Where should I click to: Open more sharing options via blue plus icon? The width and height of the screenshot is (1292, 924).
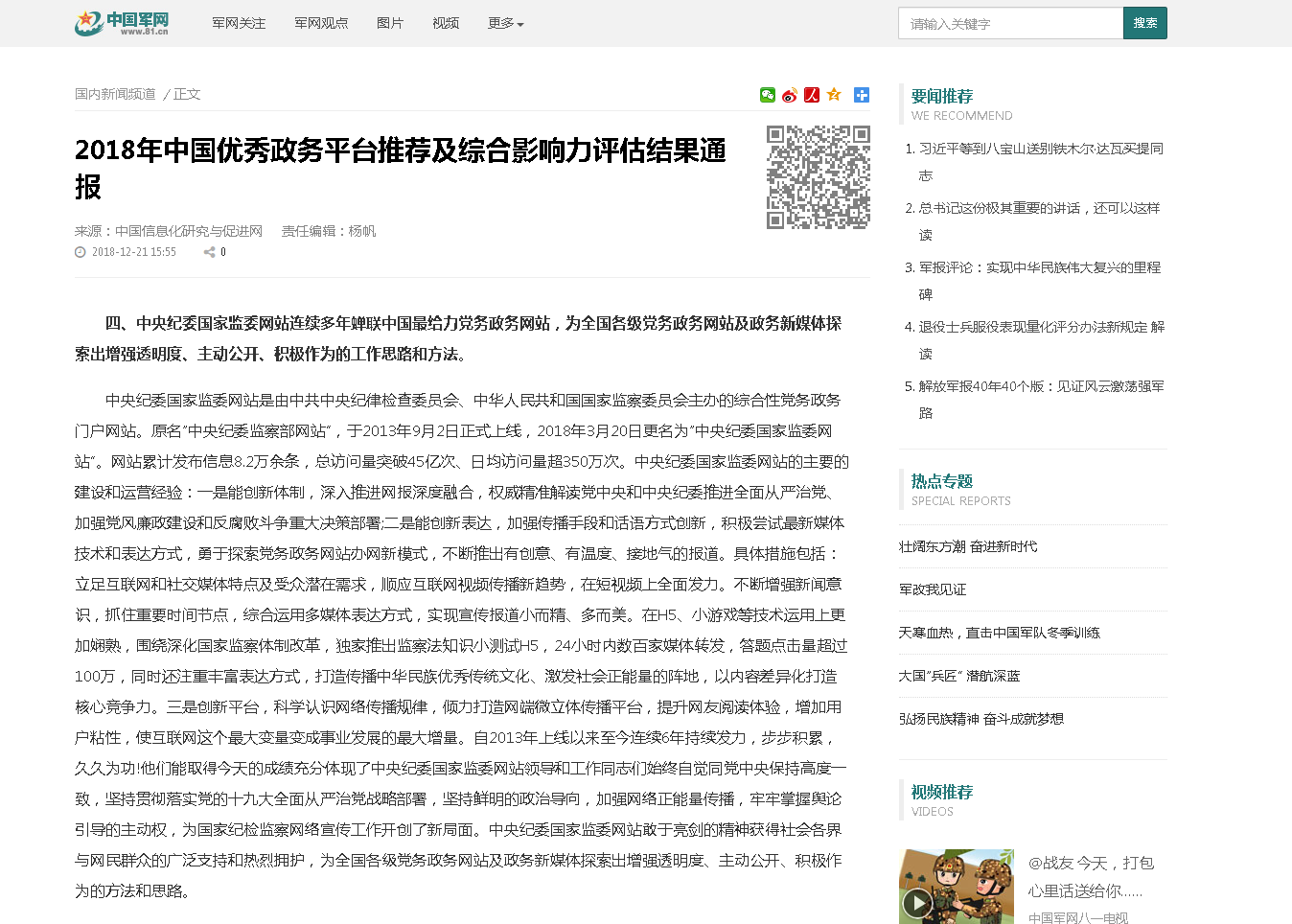862,95
